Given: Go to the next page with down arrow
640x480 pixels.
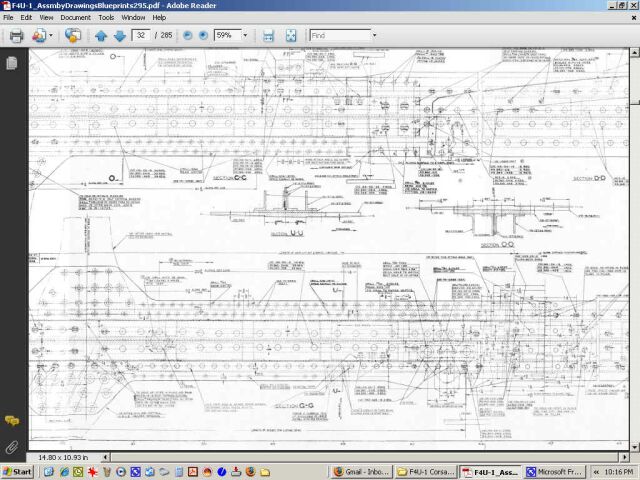Looking at the screenshot, I should click(x=119, y=35).
